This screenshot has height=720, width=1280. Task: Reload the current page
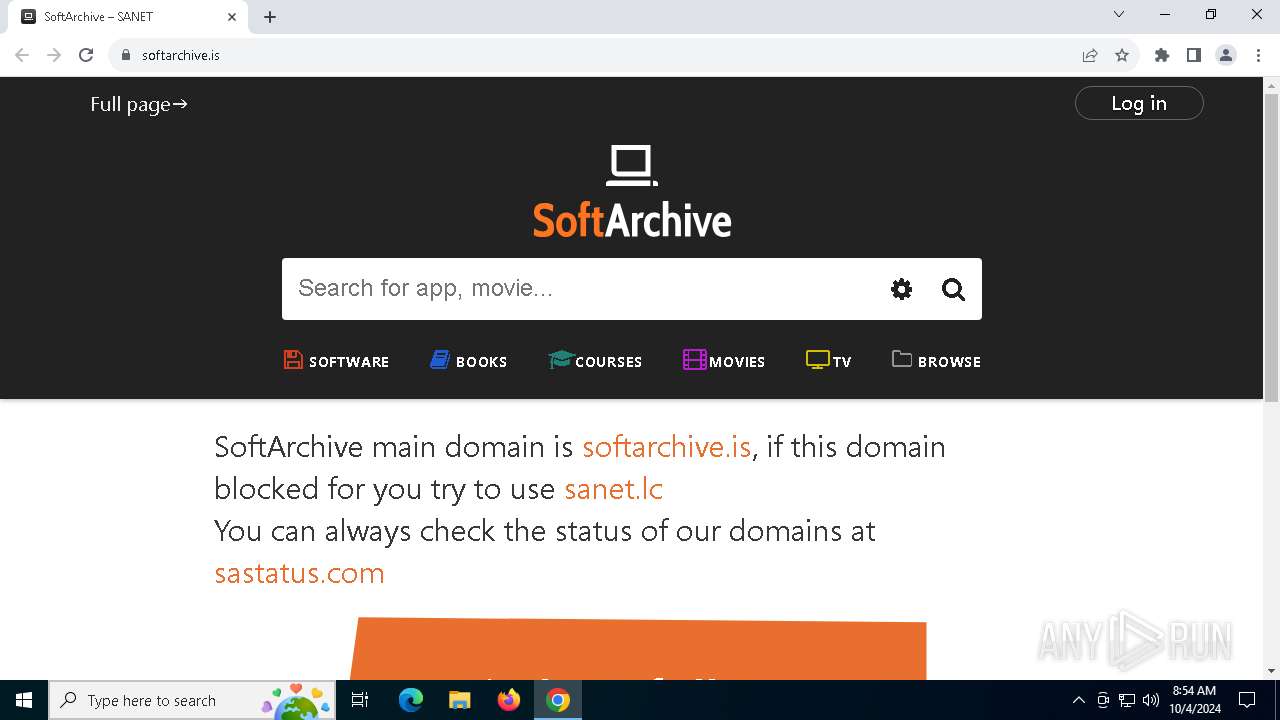click(86, 55)
